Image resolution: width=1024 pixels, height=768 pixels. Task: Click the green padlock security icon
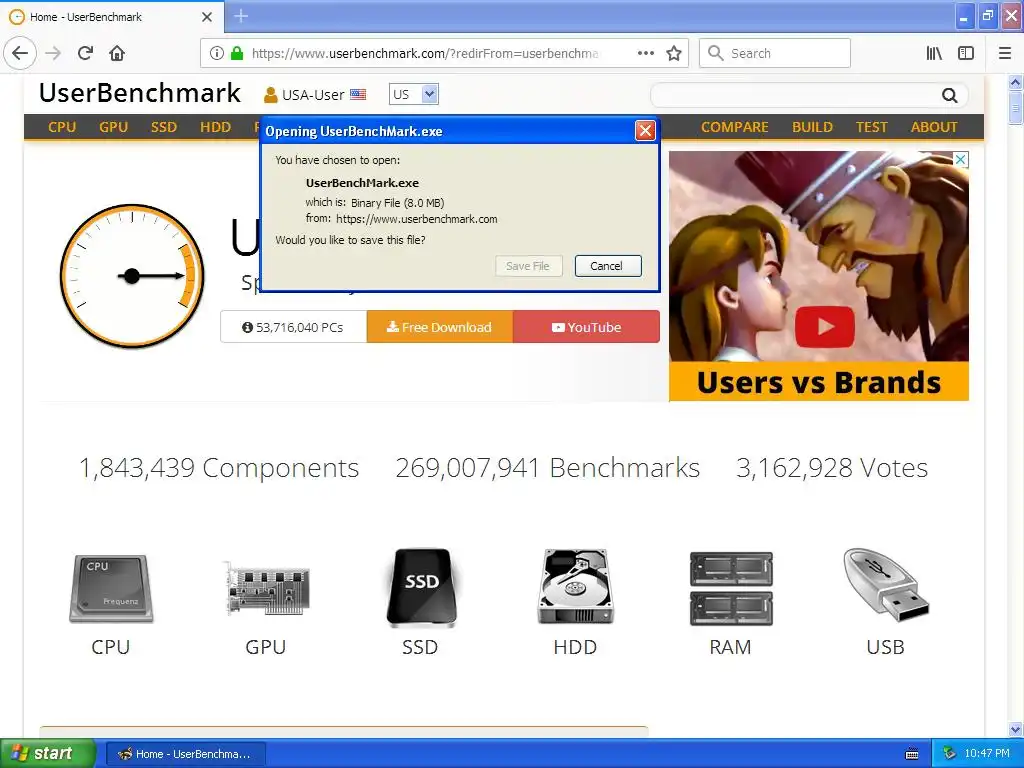click(x=237, y=53)
